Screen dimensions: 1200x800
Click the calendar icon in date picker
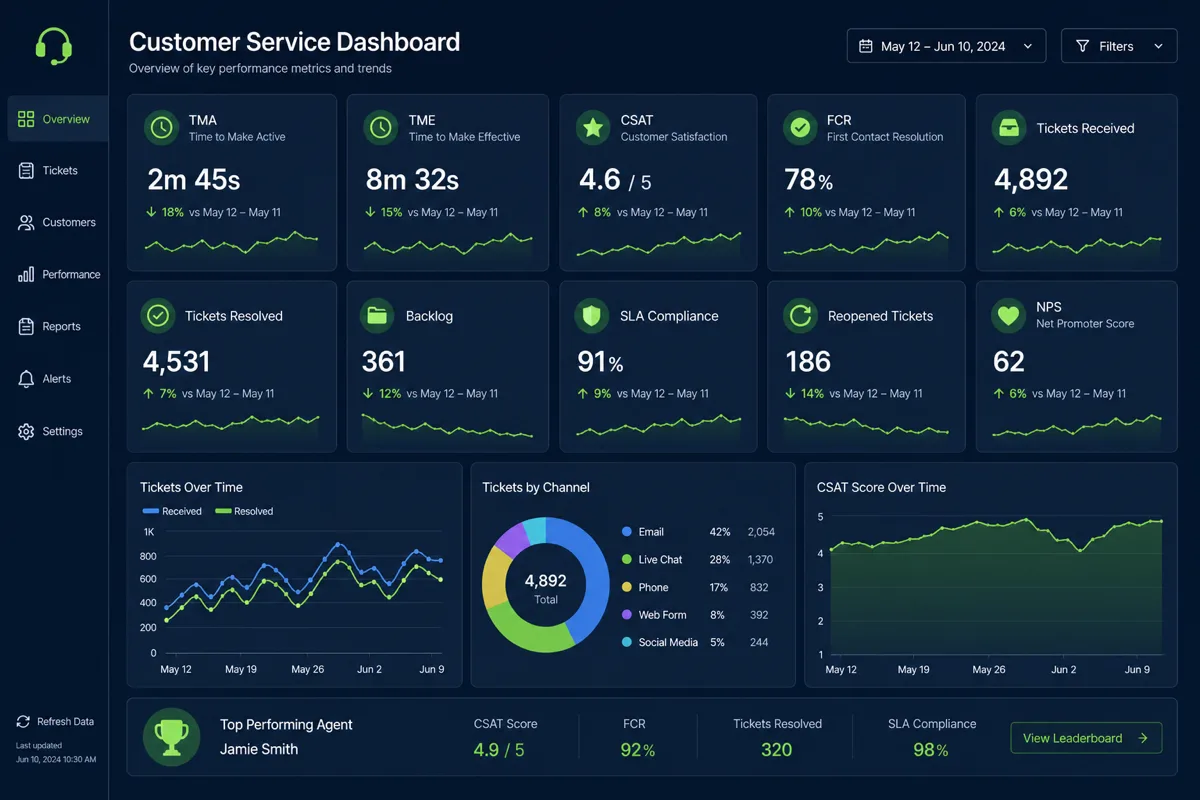pyautogui.click(x=866, y=46)
